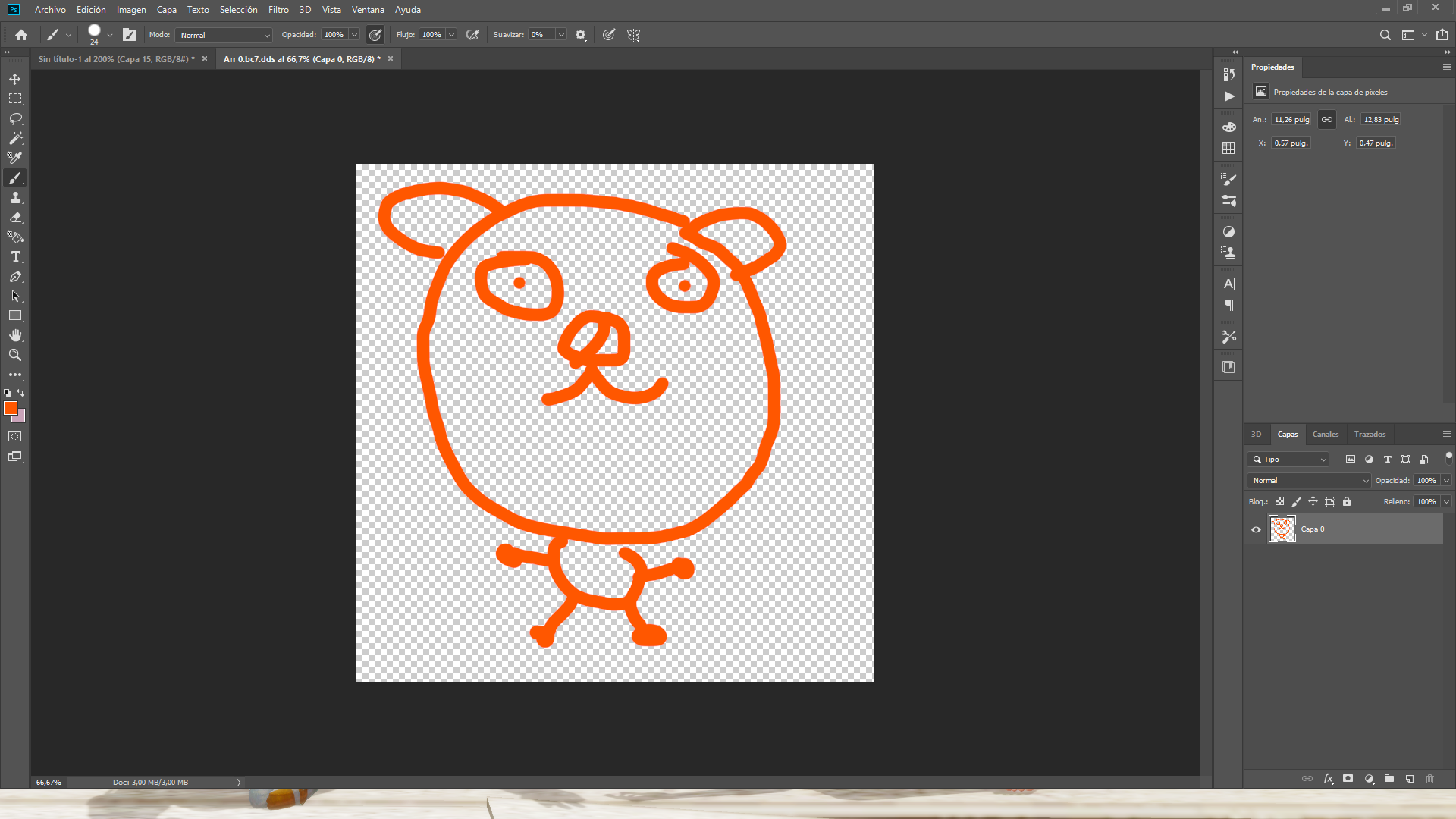Click the An. width input field

click(x=1291, y=119)
